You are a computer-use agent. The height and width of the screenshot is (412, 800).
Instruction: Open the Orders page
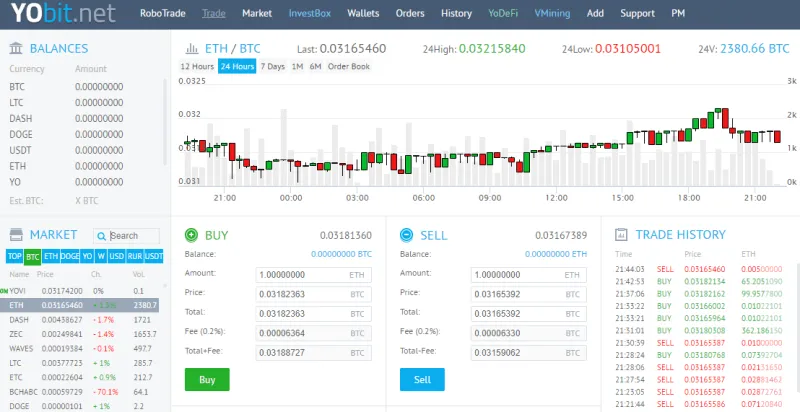[410, 13]
